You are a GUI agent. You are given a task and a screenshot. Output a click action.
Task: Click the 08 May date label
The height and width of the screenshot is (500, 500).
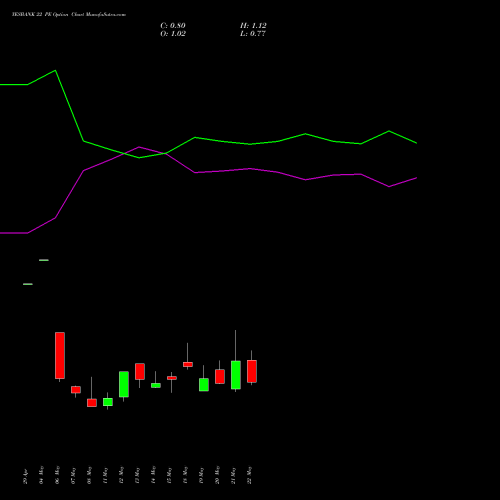90,475
